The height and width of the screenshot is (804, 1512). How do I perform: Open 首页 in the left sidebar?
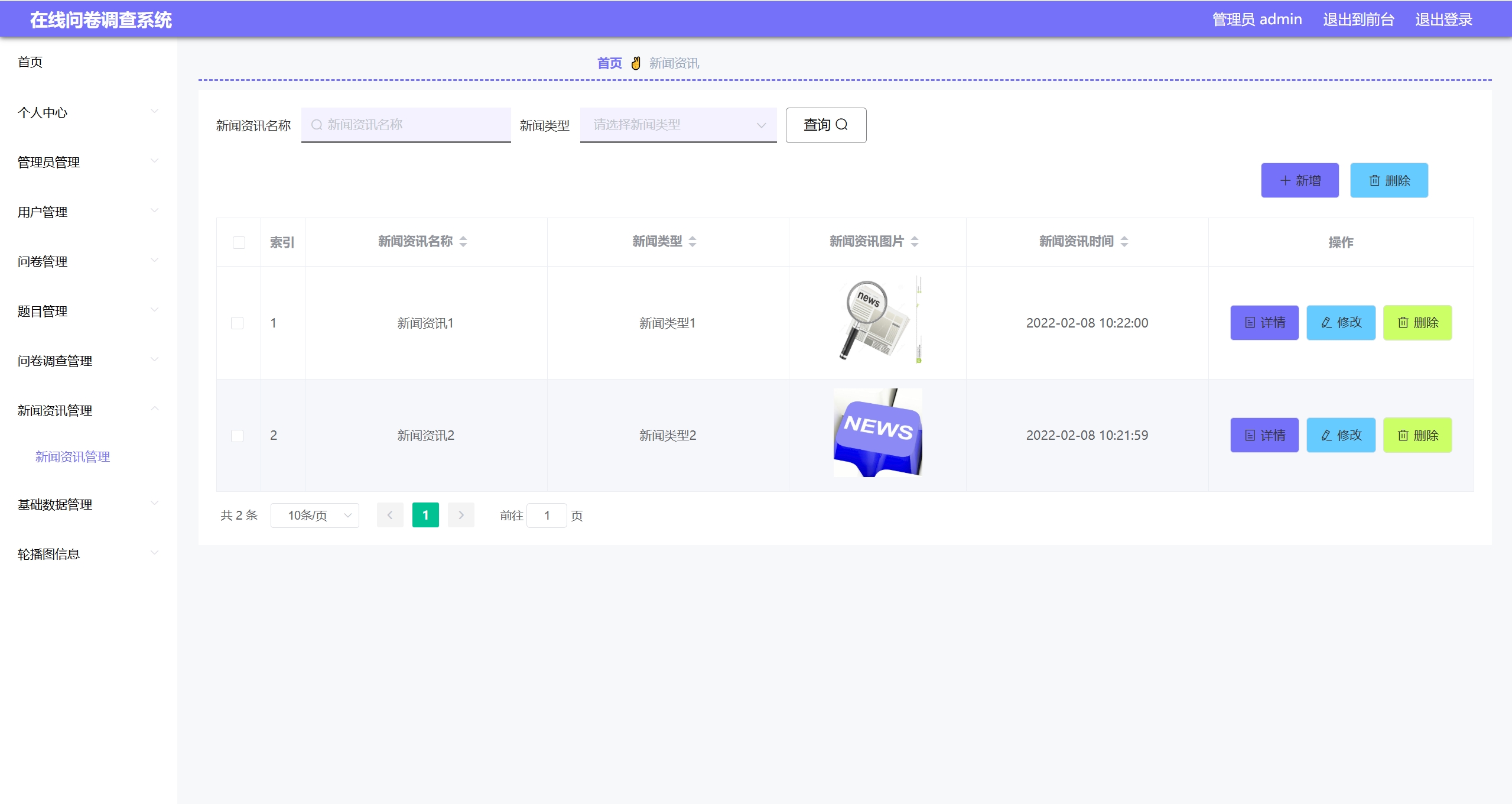tap(30, 62)
